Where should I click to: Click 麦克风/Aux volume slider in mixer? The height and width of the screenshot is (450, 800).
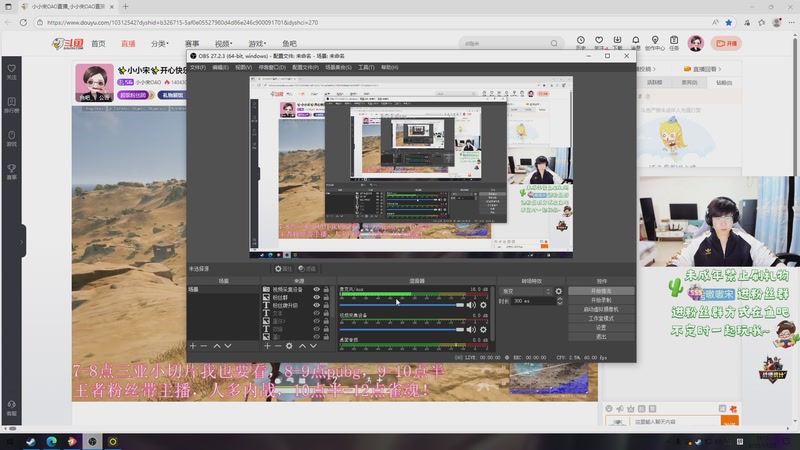pos(402,305)
